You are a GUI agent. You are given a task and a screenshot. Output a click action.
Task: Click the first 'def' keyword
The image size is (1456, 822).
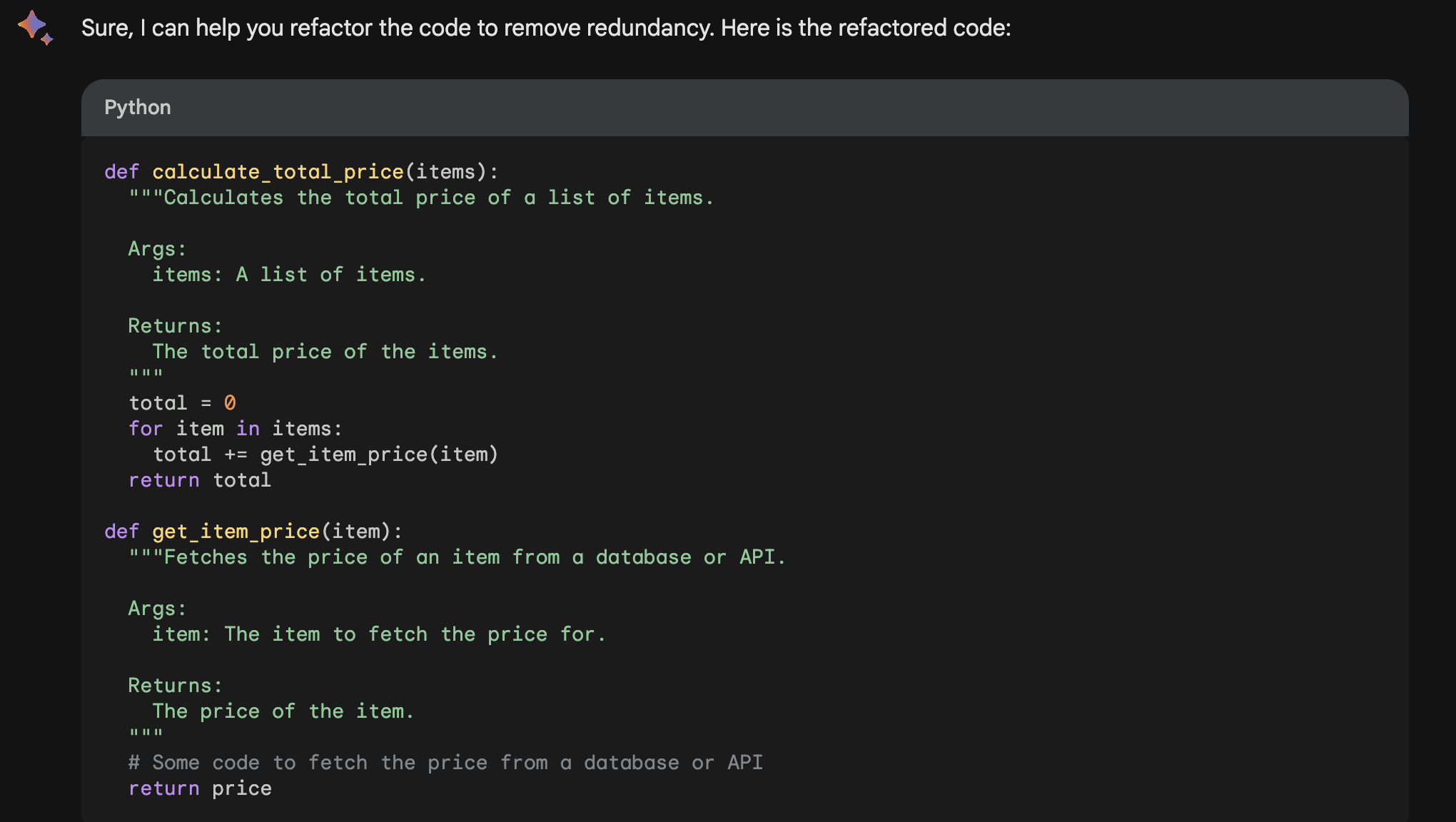pyautogui.click(x=121, y=172)
